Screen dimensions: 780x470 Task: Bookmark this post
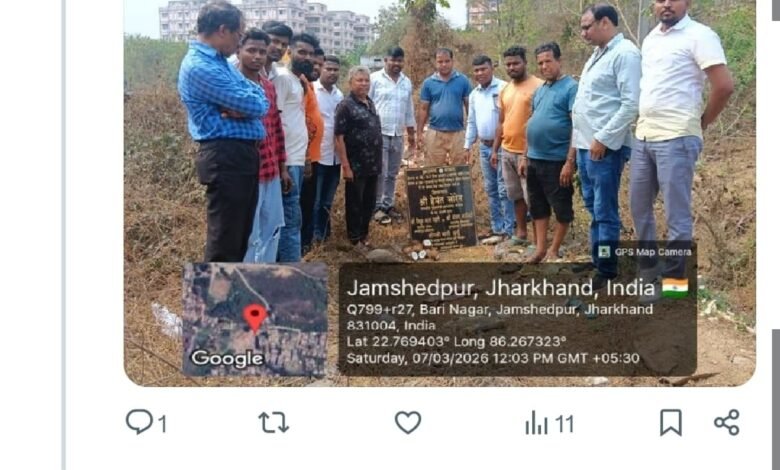pyautogui.click(x=671, y=423)
